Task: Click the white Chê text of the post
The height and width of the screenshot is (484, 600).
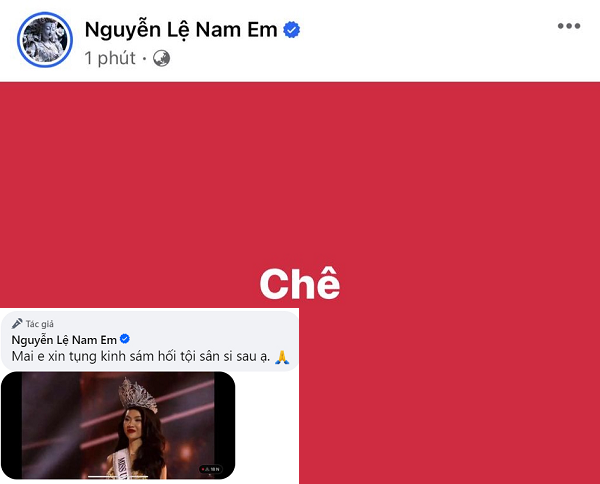Action: (300, 284)
